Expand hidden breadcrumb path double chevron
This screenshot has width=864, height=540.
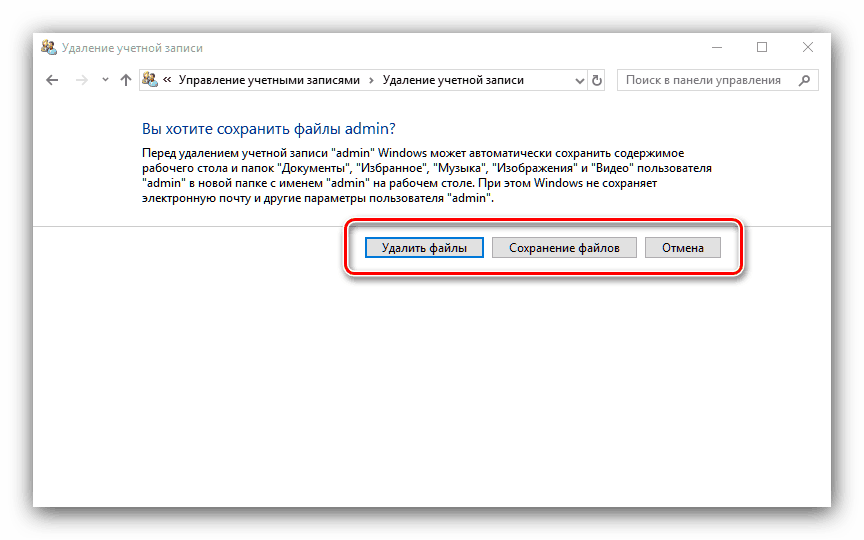(167, 80)
